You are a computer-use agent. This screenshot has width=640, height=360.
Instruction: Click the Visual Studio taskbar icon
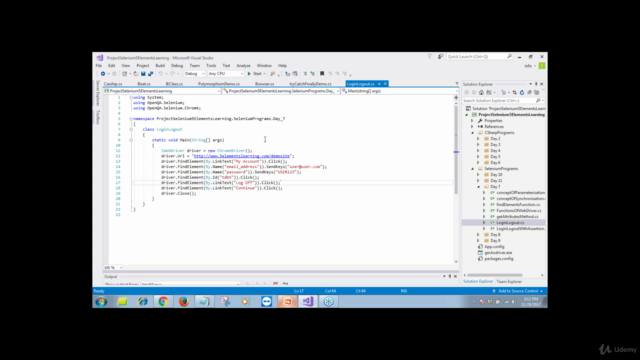307,301
